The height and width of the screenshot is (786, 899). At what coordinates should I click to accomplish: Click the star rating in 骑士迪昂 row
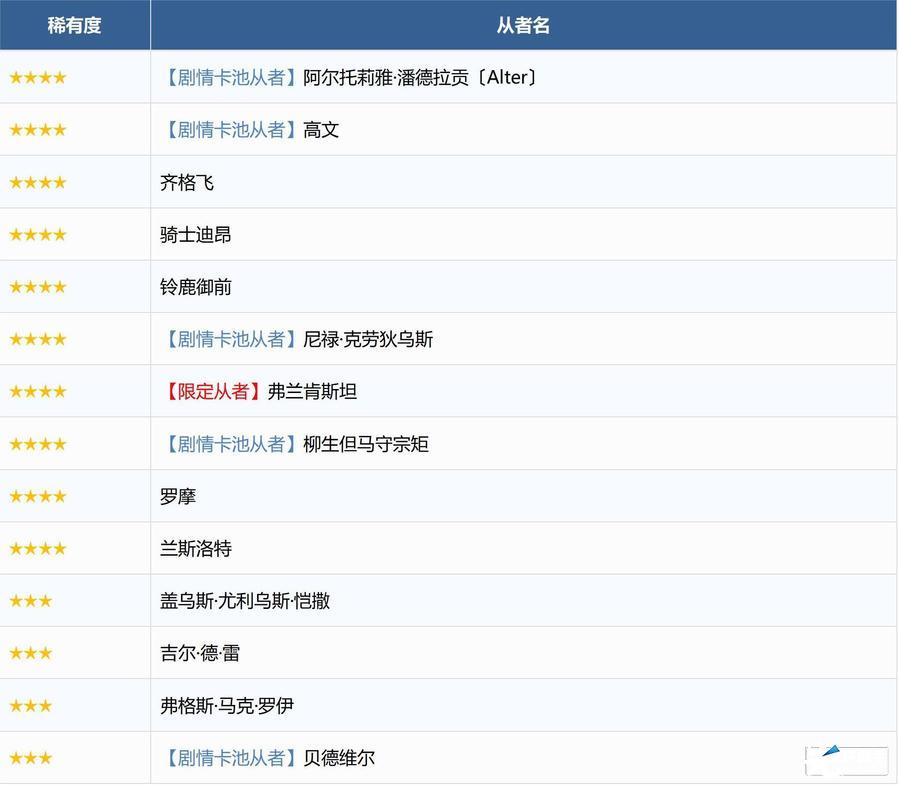(38, 235)
